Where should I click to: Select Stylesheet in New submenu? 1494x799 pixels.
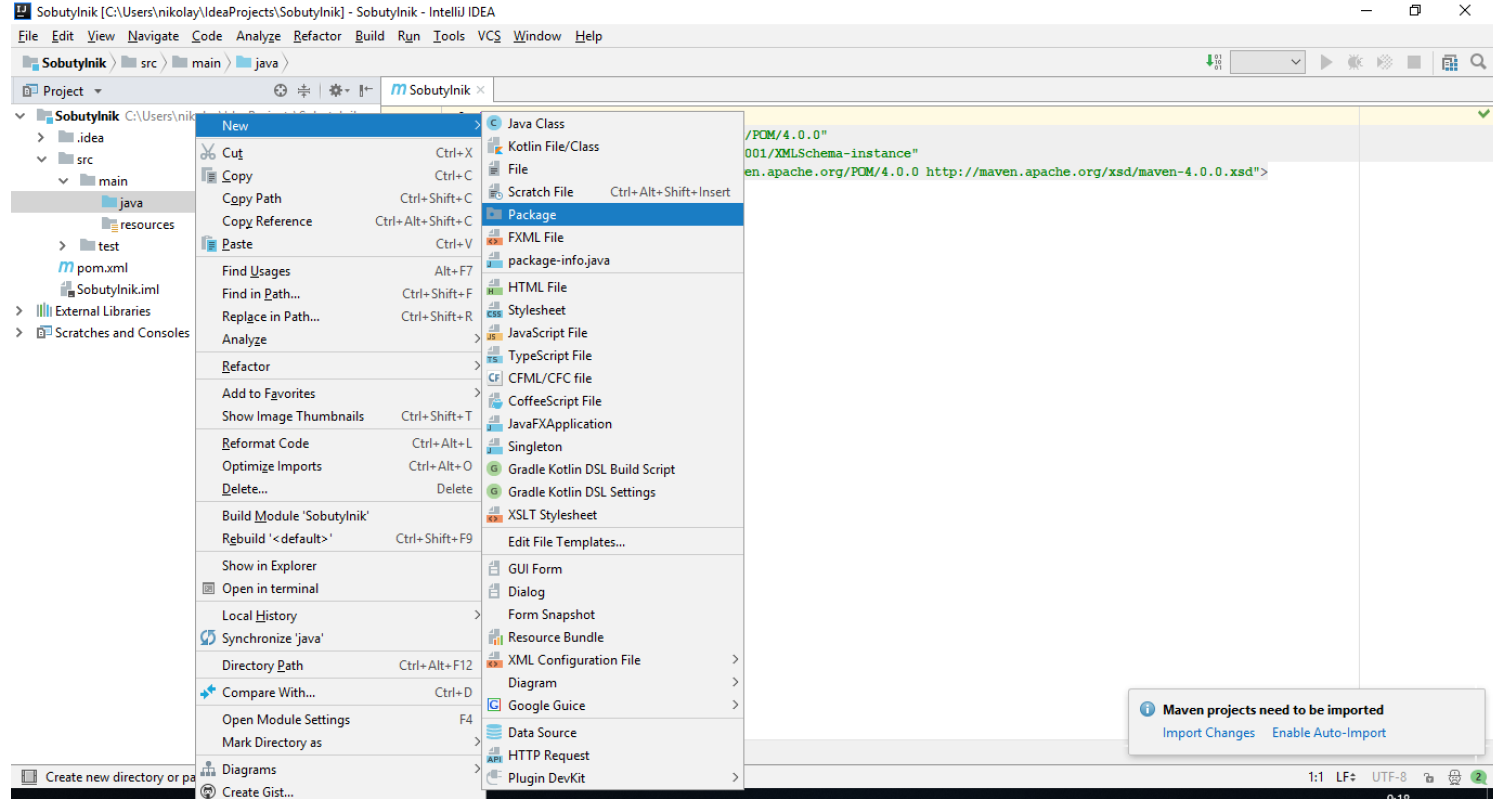613,310
